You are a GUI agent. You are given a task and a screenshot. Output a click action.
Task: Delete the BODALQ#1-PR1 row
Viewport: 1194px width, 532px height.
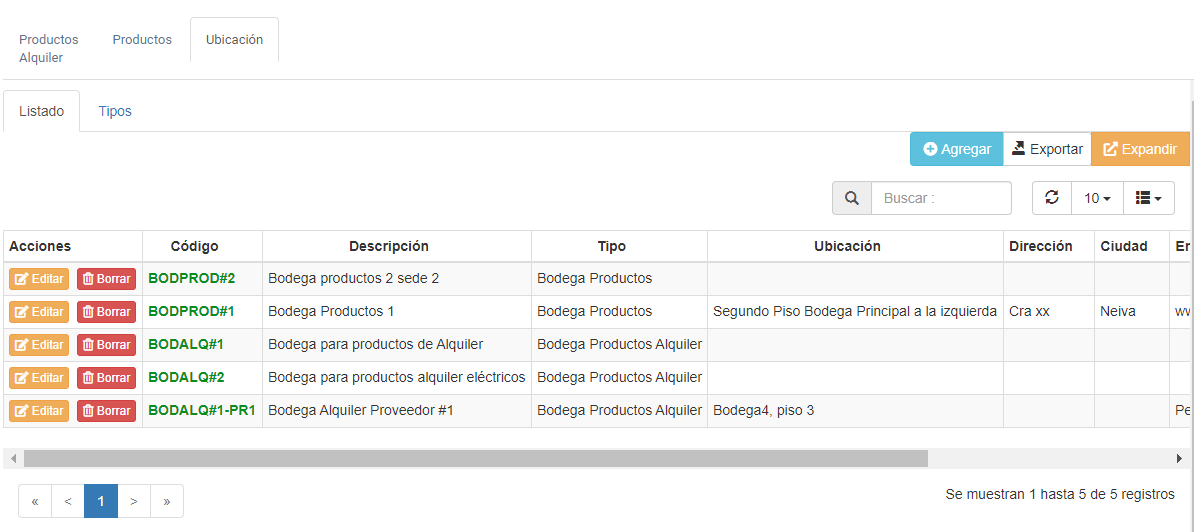pos(106,411)
